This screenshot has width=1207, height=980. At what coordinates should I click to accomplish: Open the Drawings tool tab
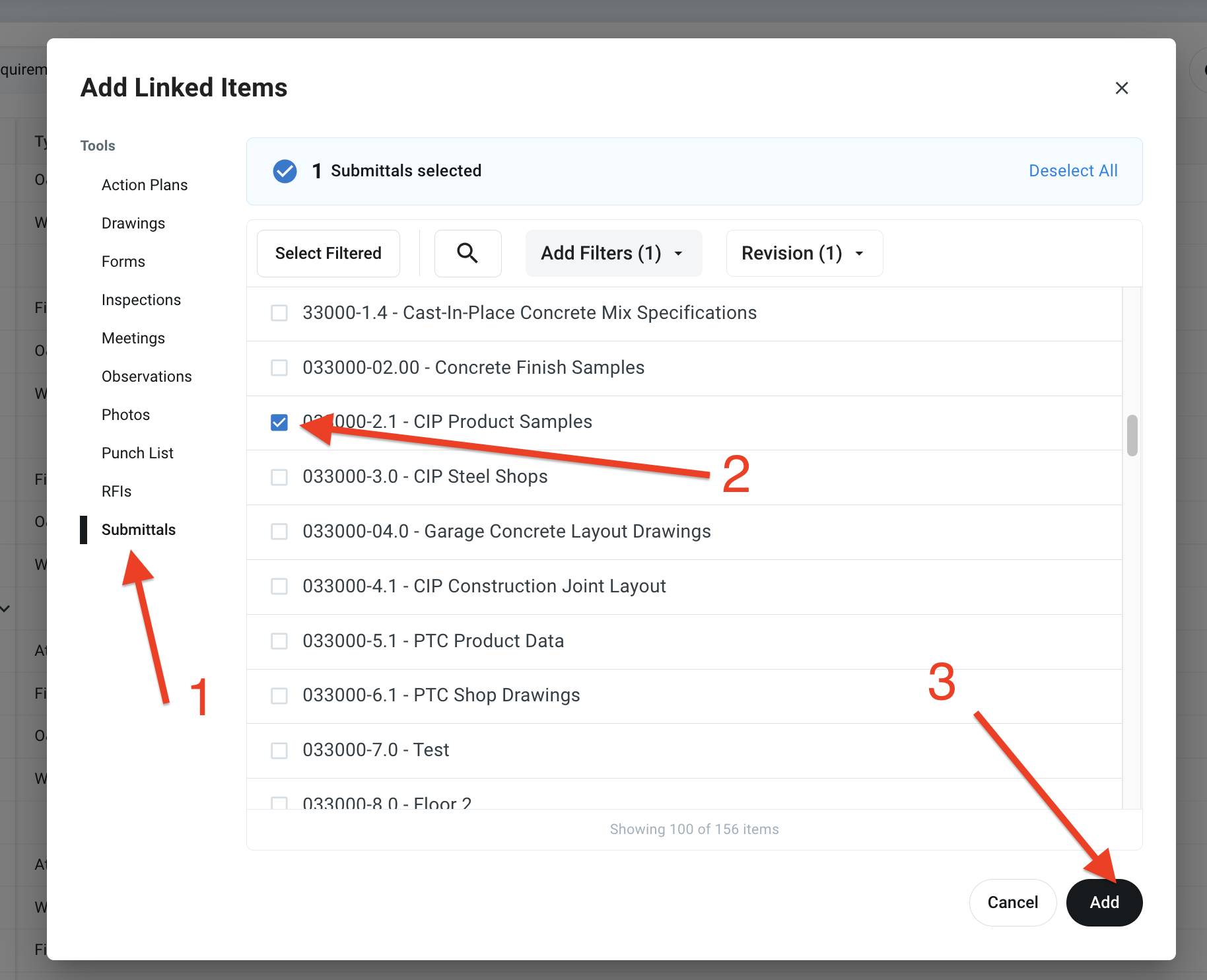pos(133,223)
